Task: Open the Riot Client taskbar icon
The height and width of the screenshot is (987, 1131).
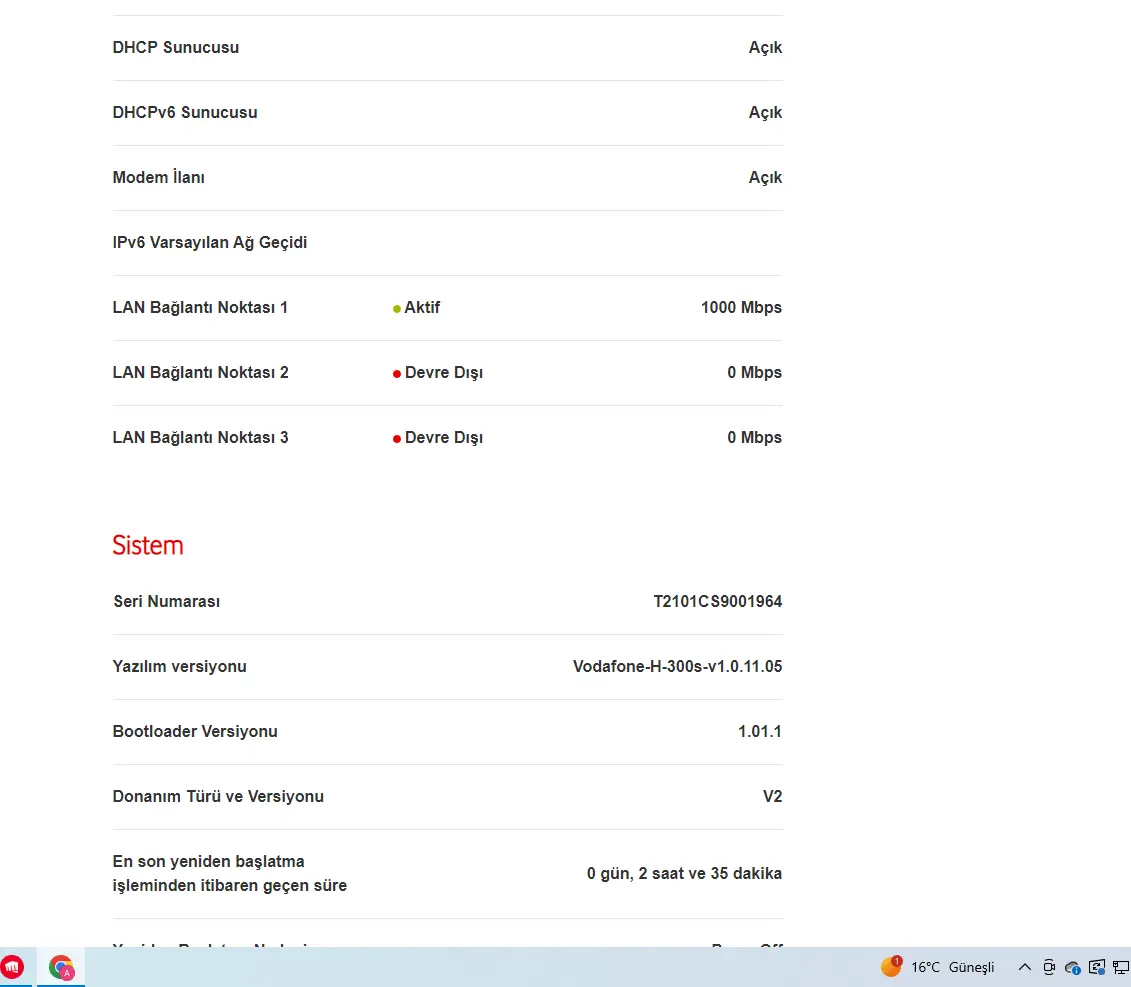Action: tap(12, 967)
